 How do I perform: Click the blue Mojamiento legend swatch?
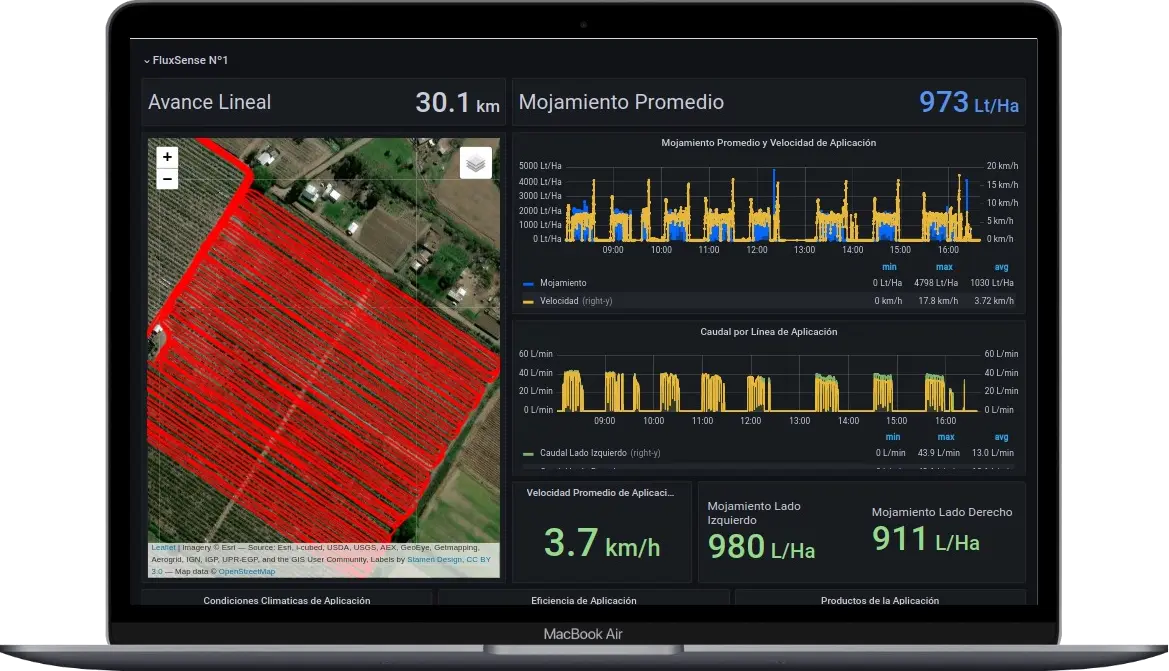pos(528,283)
